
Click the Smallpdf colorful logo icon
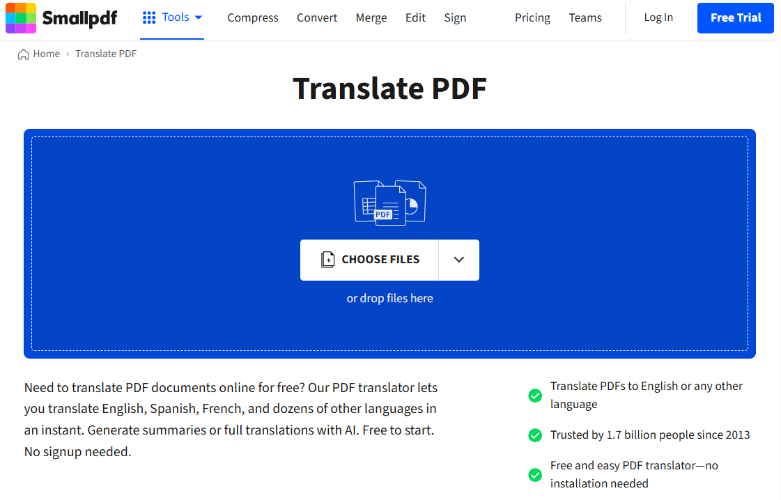20,18
